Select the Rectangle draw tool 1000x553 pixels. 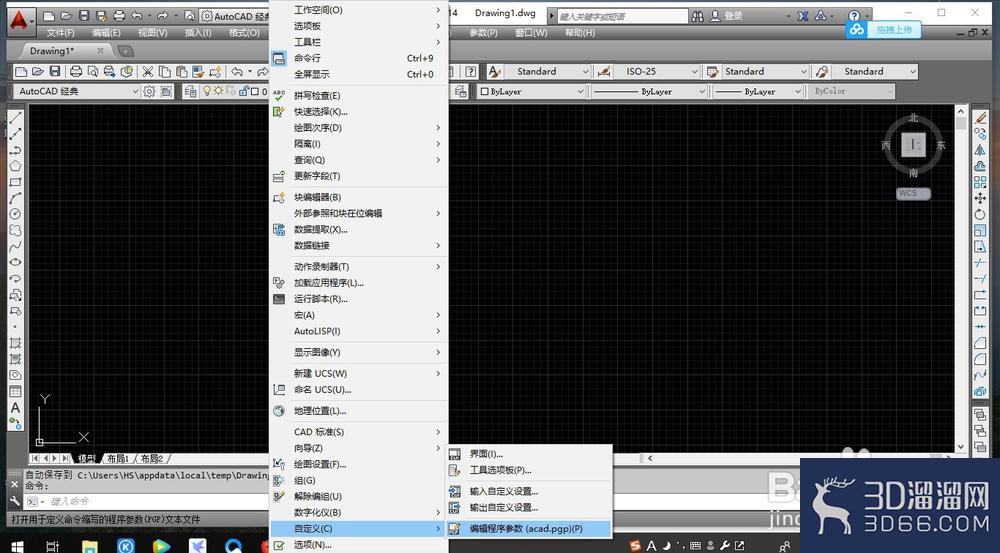pos(15,182)
